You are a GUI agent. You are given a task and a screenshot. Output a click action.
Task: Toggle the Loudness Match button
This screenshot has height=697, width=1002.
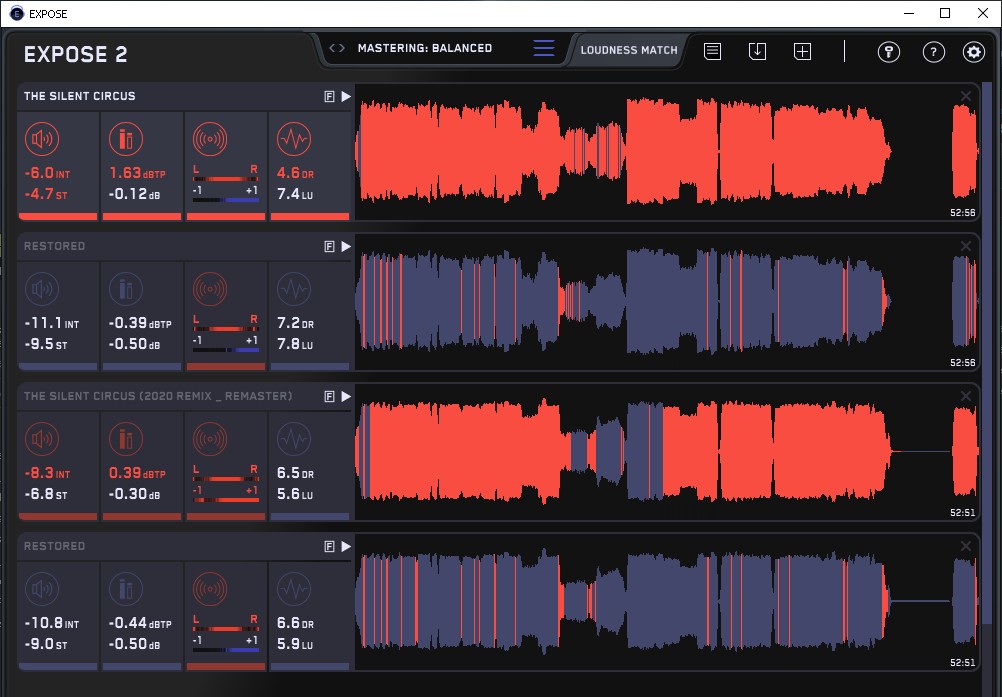(629, 49)
